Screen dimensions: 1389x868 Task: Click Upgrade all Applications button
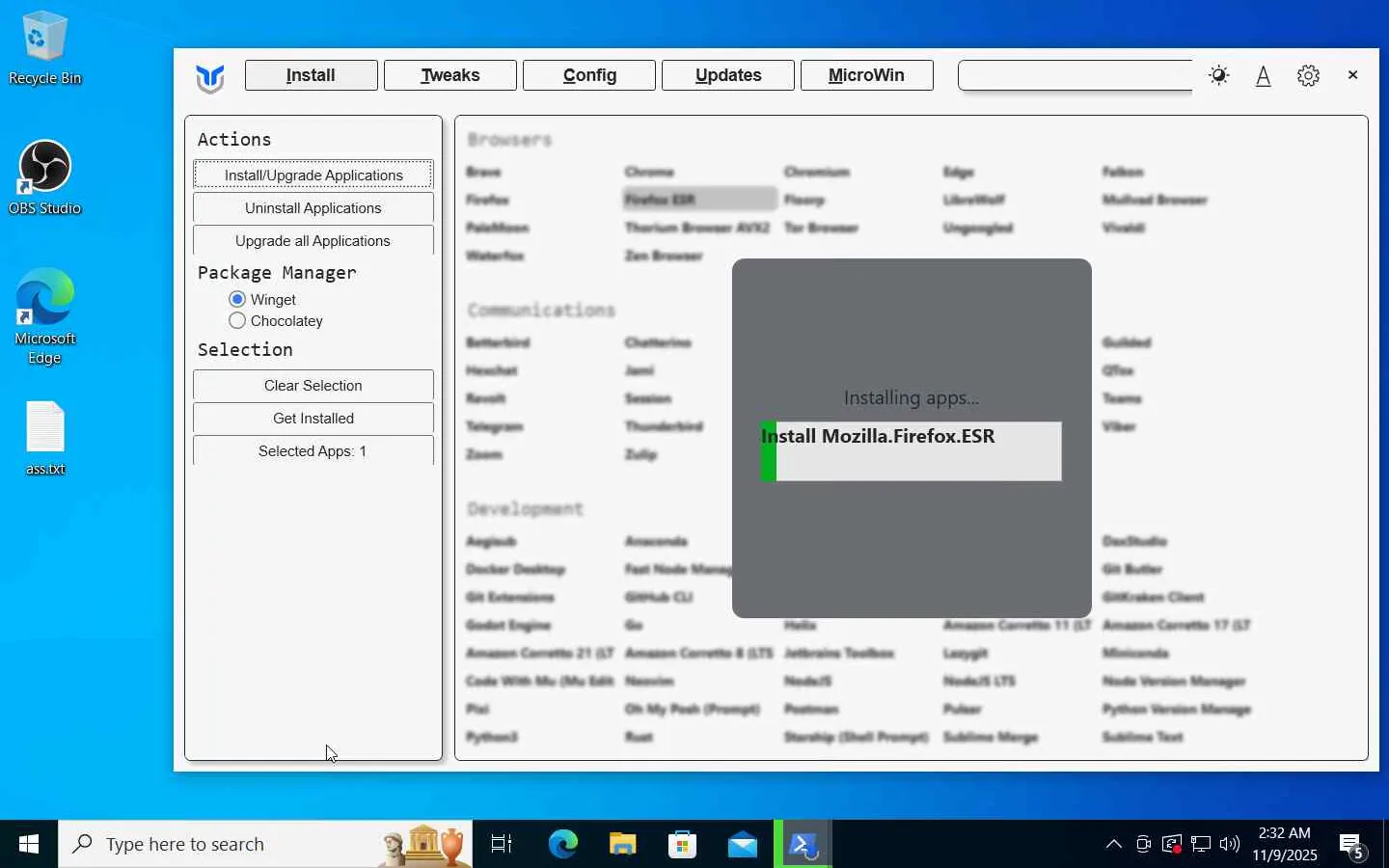313,240
